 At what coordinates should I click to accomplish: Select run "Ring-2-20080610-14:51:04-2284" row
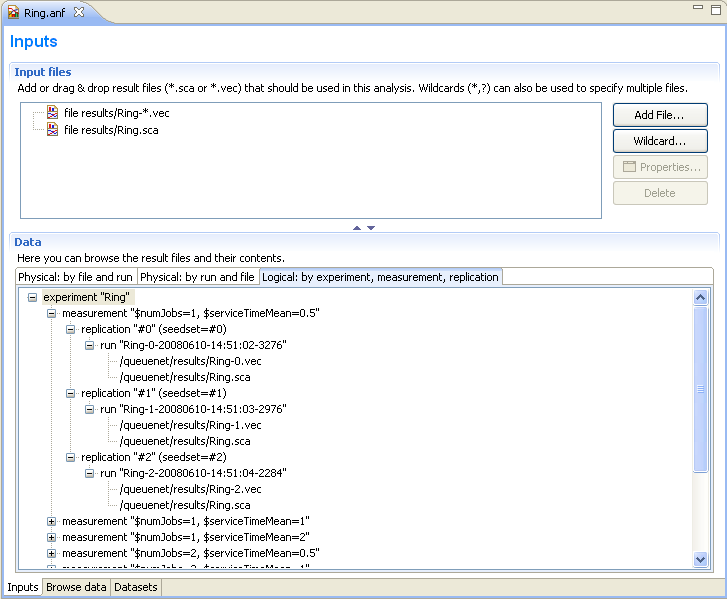tap(193, 473)
